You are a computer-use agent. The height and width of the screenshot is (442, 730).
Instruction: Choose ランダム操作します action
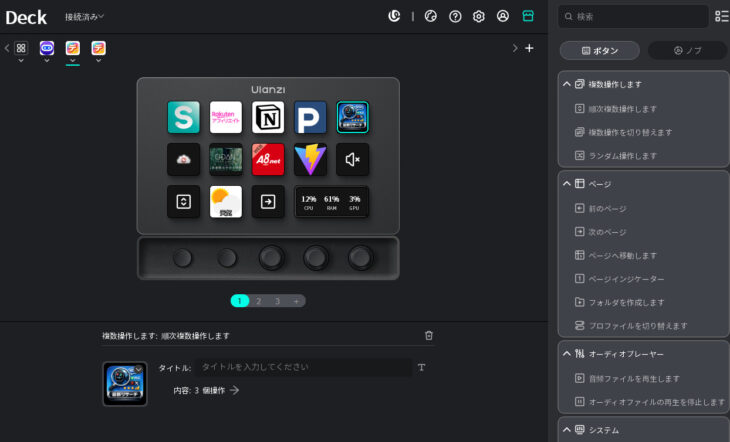616,156
